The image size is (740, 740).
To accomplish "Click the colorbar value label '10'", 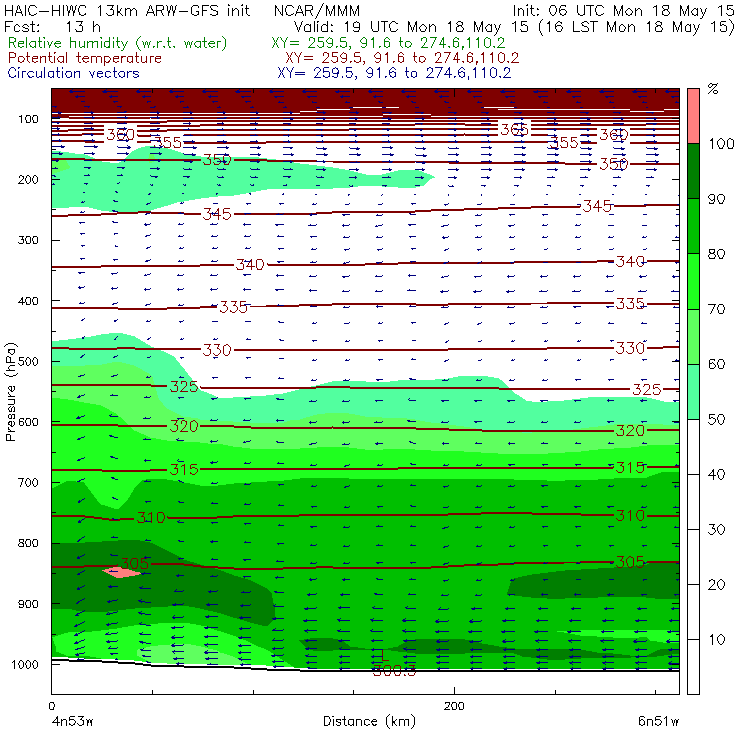I will (716, 639).
